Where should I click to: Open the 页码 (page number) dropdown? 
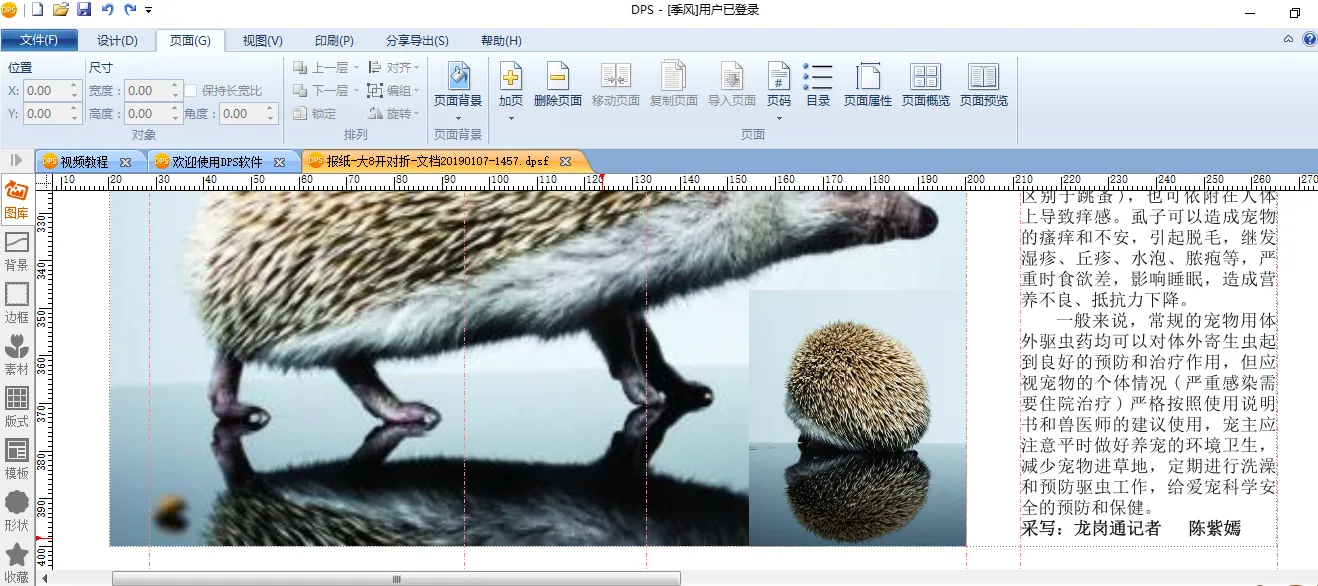click(778, 118)
